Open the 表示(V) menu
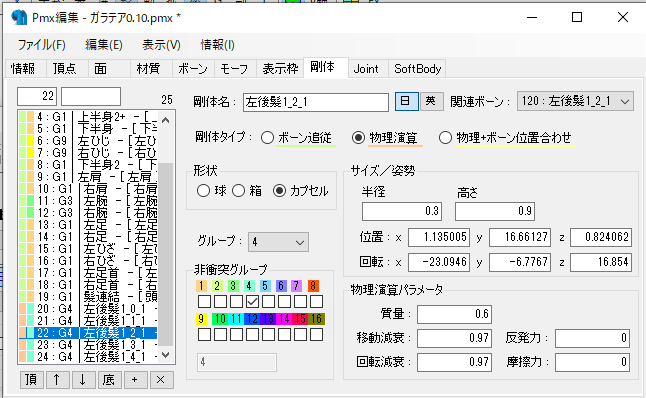 [x=161, y=44]
